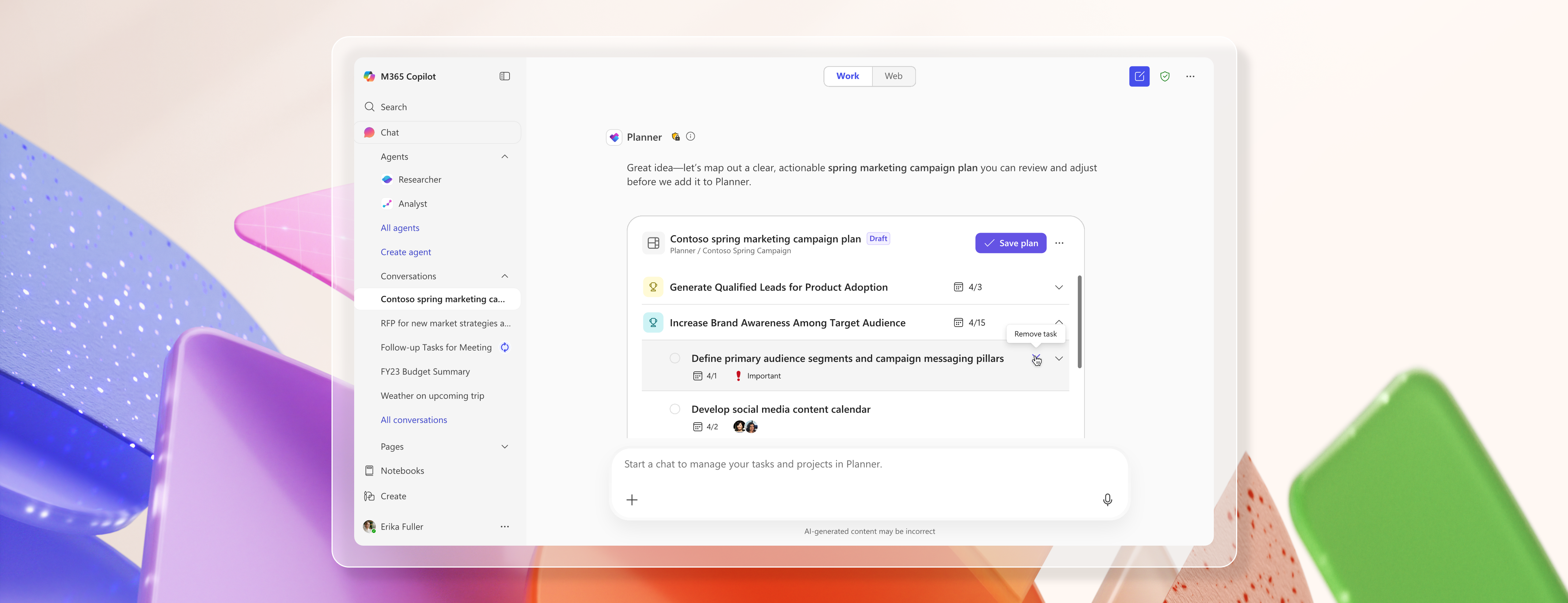Click the Draft badge on the plan
The height and width of the screenshot is (603, 1568).
coord(878,238)
